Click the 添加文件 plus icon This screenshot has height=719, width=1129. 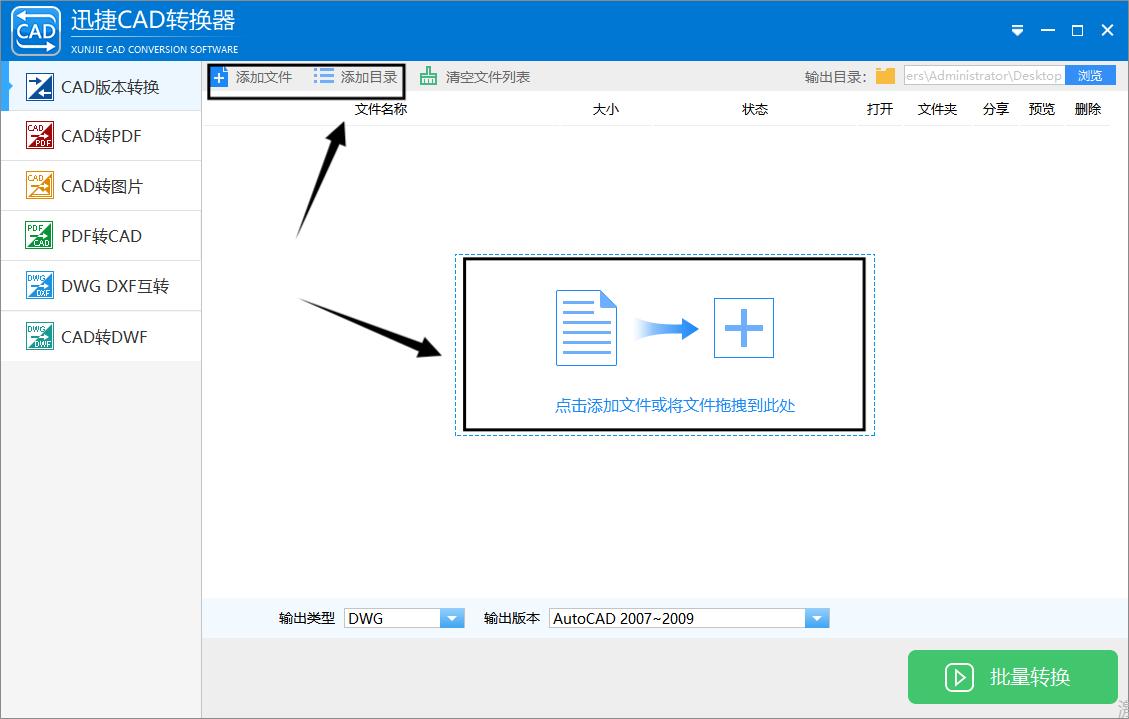220,75
